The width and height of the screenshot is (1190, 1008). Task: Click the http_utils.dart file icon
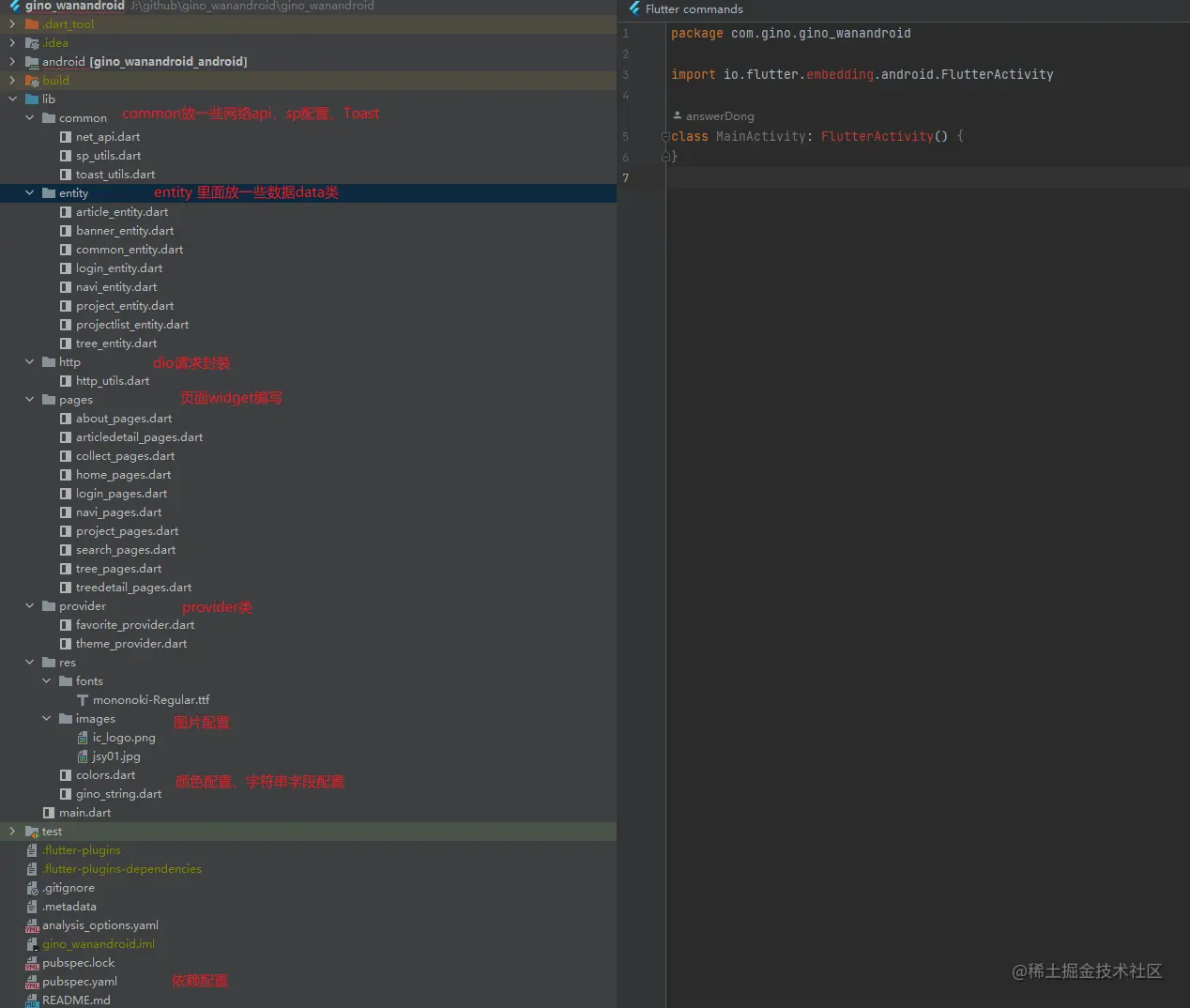point(66,381)
